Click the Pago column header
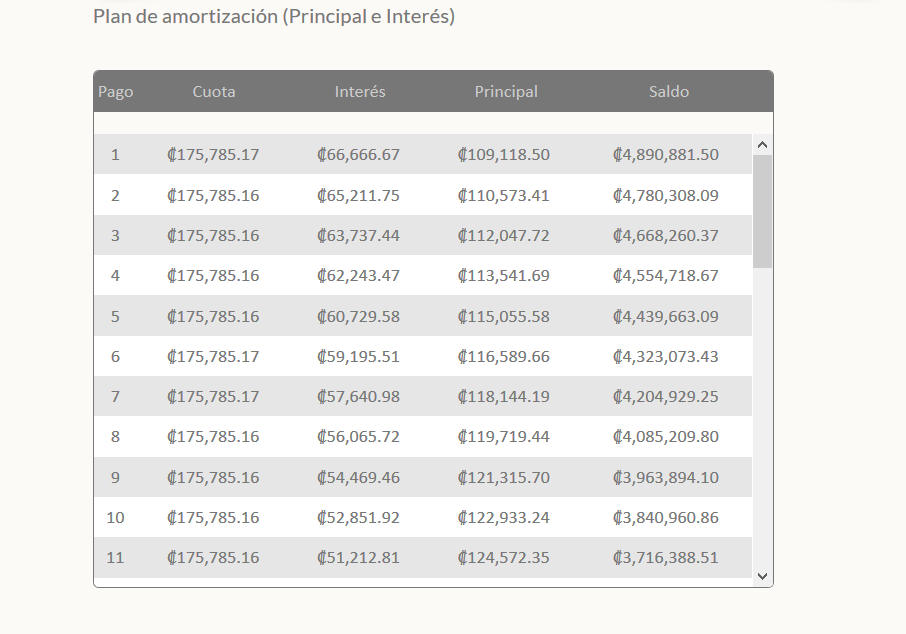The height and width of the screenshot is (634, 906). coord(116,92)
